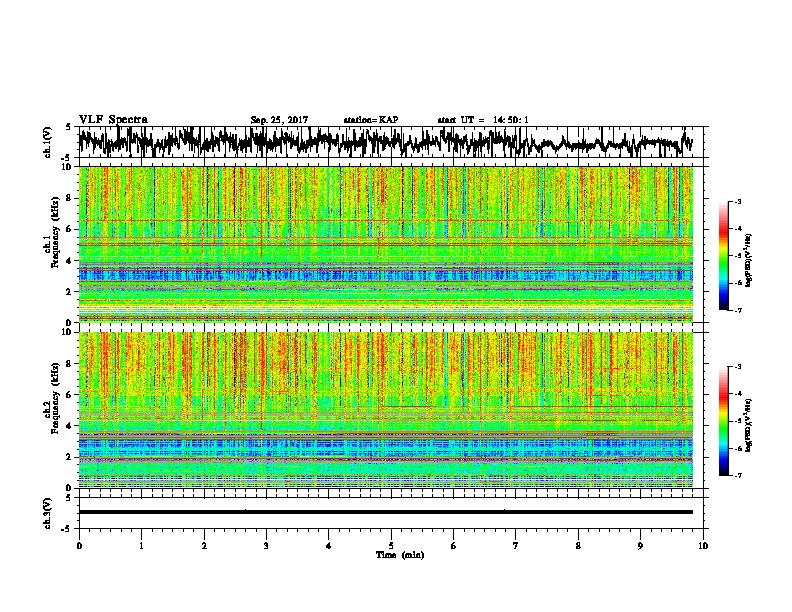792x612 pixels.
Task: Click the "station=KAP" header label
Action: point(371,120)
